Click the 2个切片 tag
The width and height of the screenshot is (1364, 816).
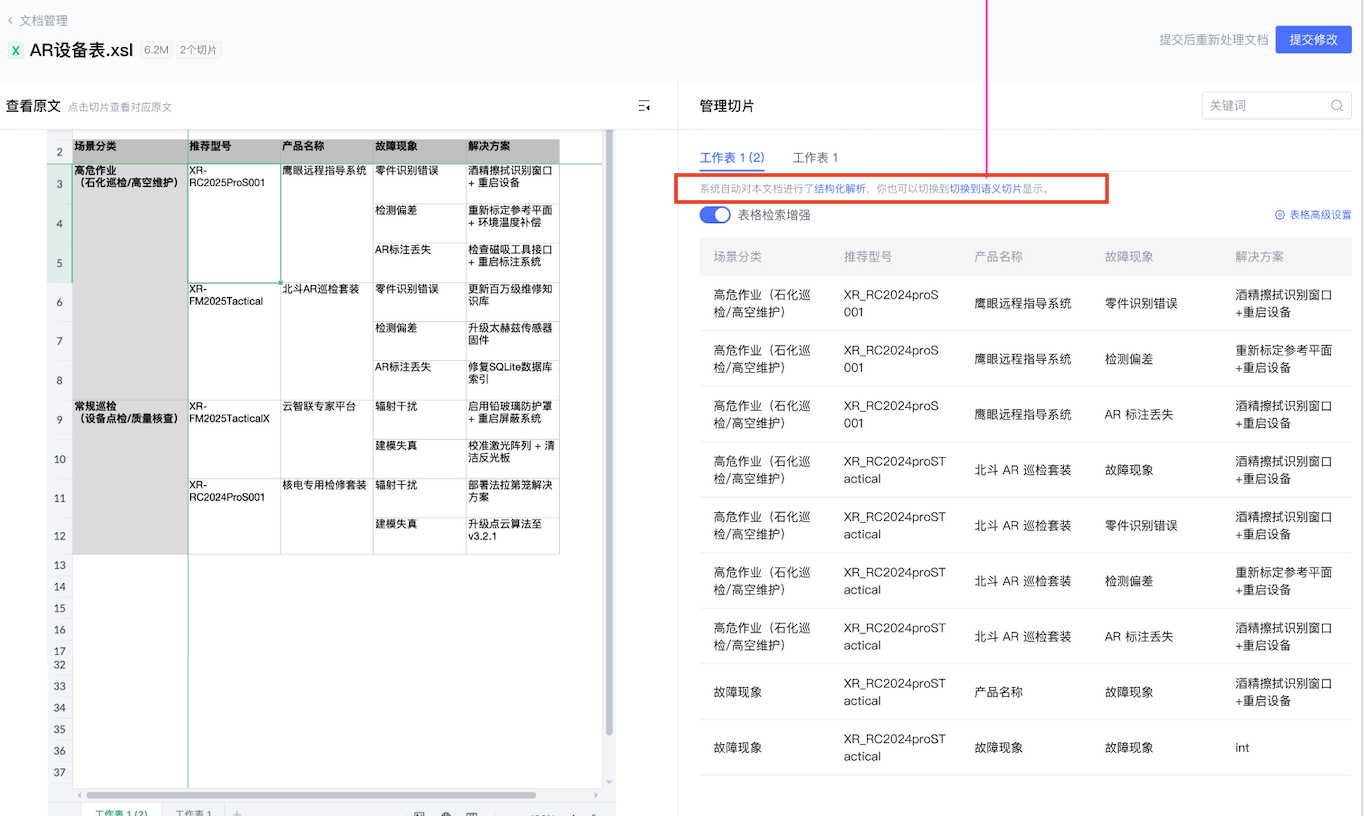[199, 50]
